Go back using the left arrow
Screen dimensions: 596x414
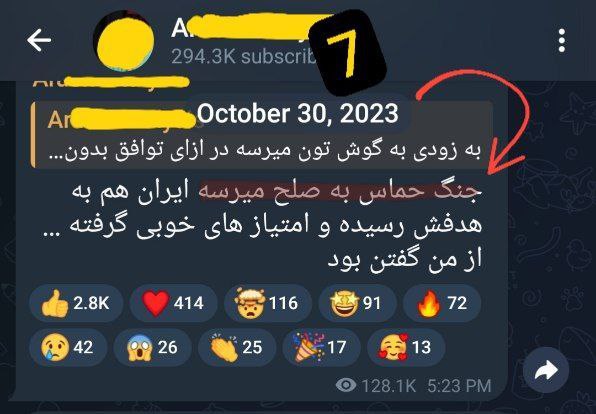coord(39,40)
